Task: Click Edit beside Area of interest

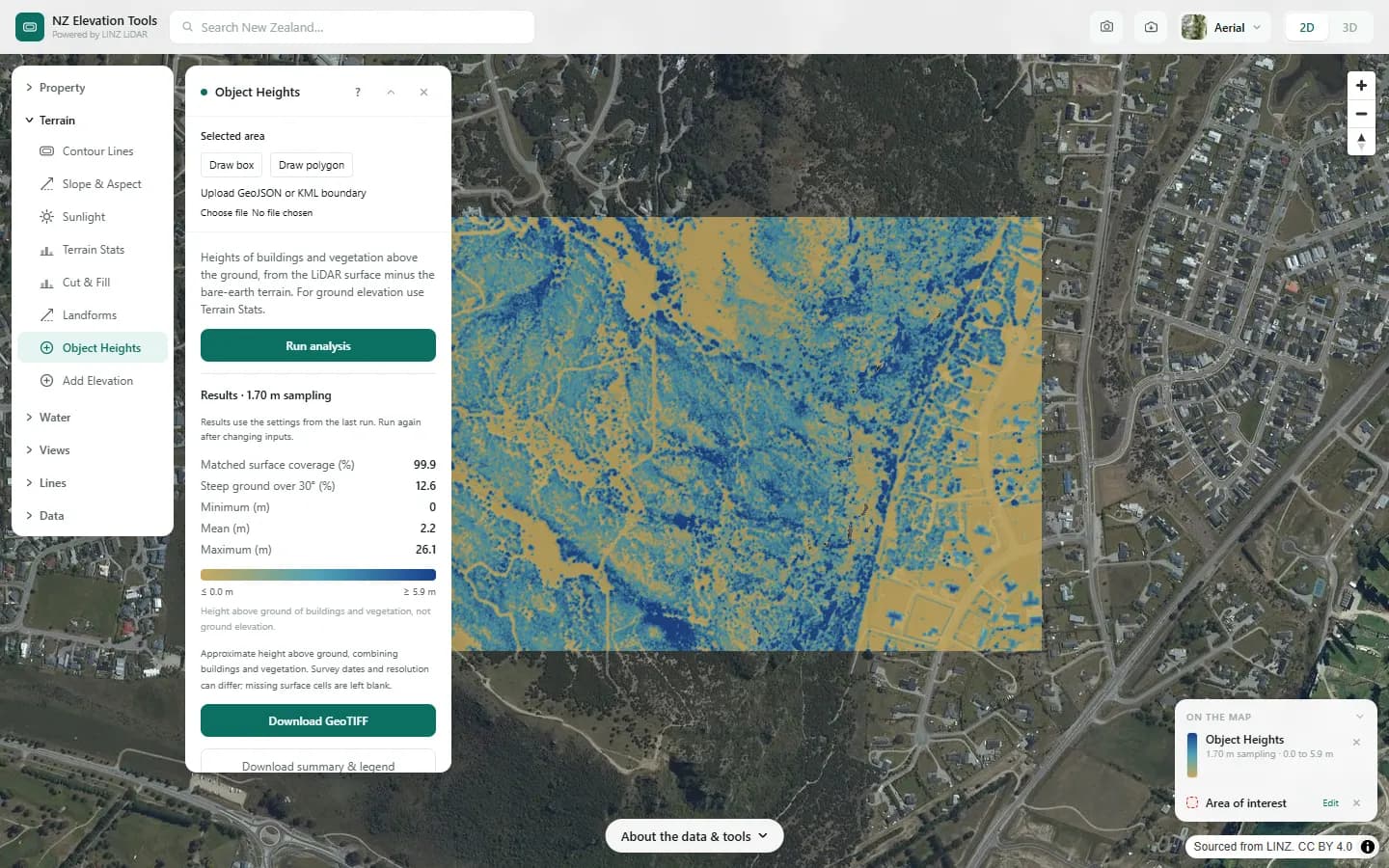Action: click(x=1330, y=803)
